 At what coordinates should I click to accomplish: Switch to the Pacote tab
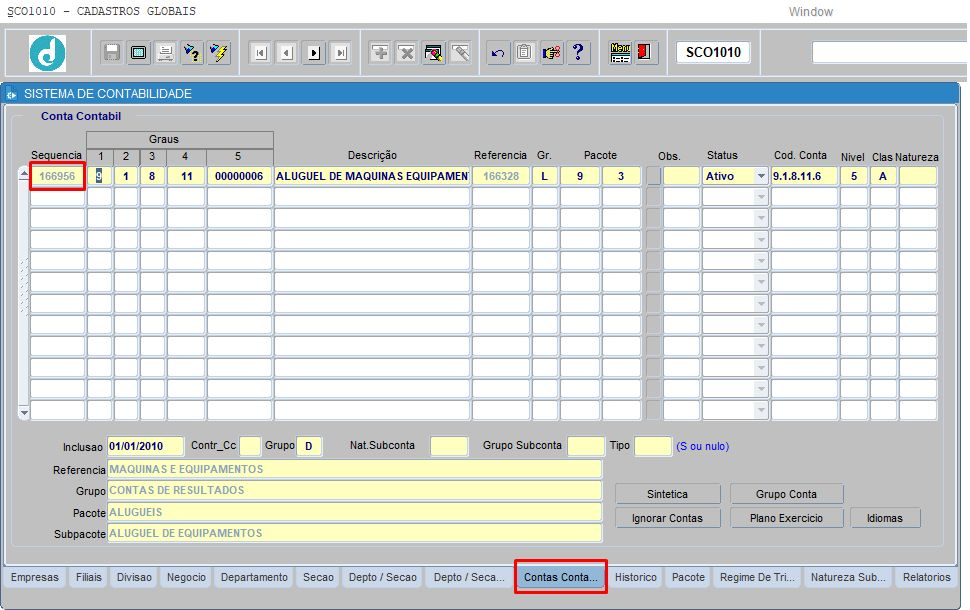688,577
